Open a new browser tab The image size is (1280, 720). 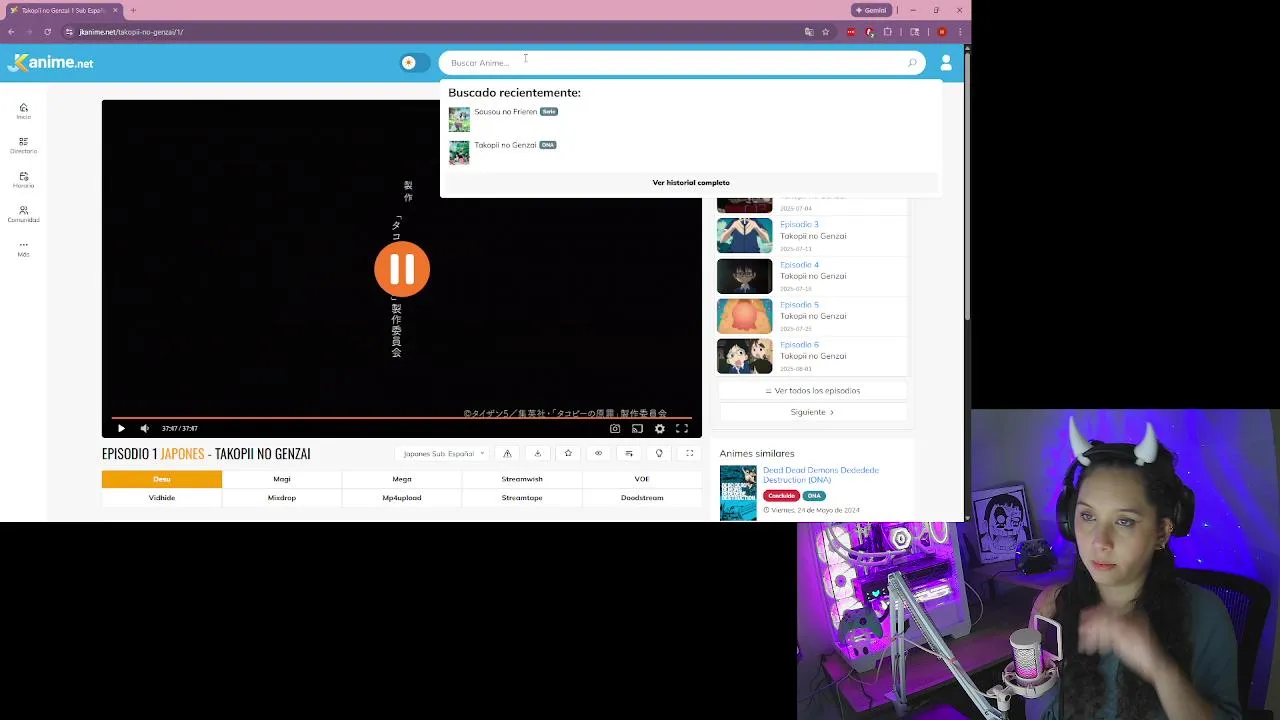(x=133, y=10)
